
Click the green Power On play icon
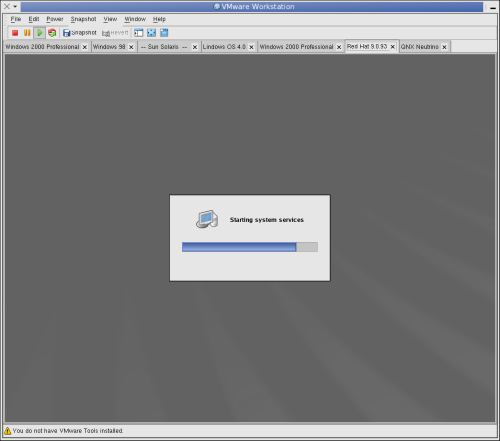point(40,33)
